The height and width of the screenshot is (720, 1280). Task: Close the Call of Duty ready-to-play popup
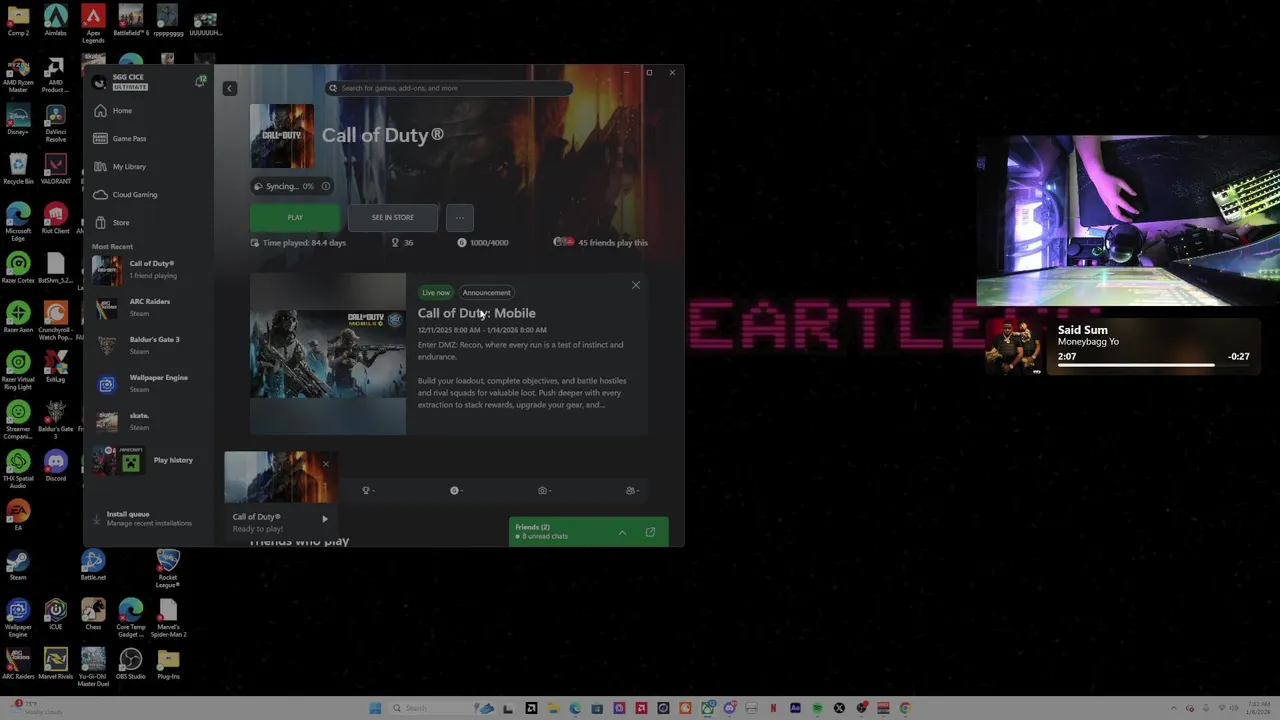pyautogui.click(x=325, y=463)
